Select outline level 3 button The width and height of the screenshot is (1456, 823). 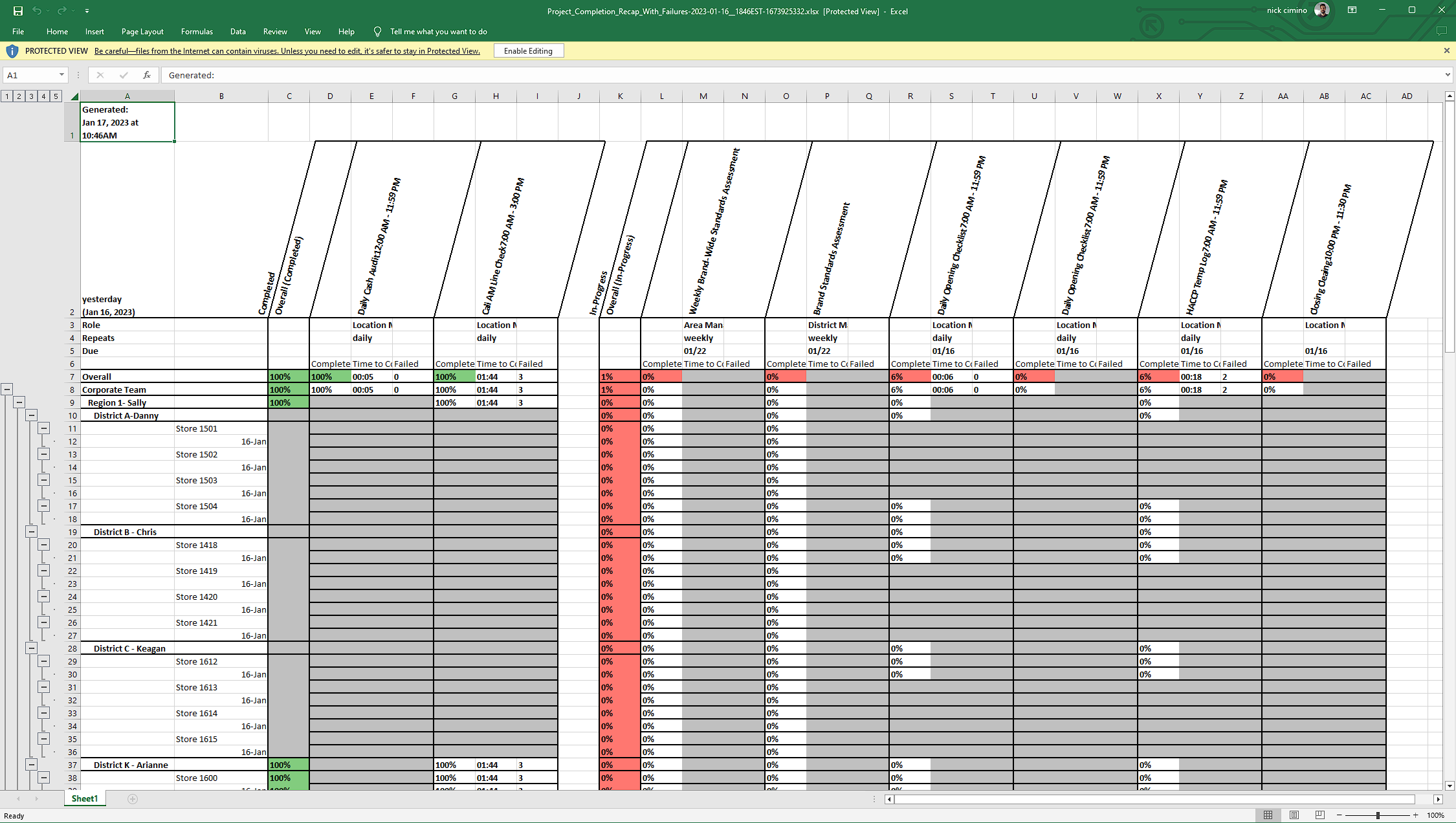click(31, 96)
